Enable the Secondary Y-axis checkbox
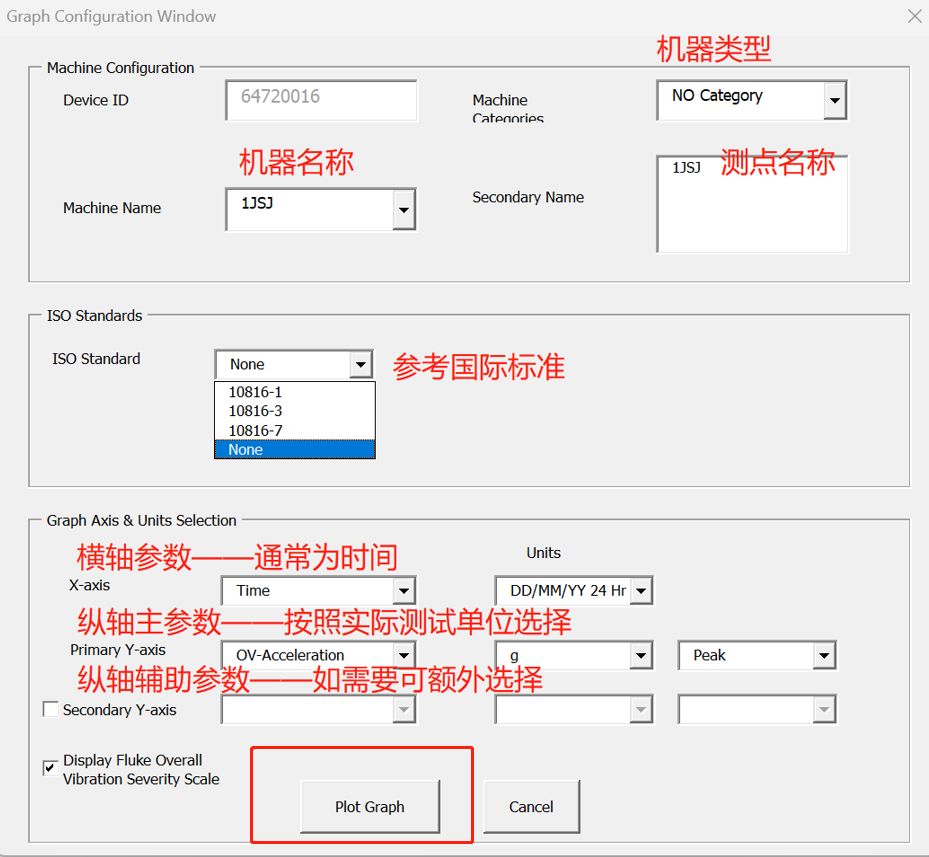 point(51,708)
